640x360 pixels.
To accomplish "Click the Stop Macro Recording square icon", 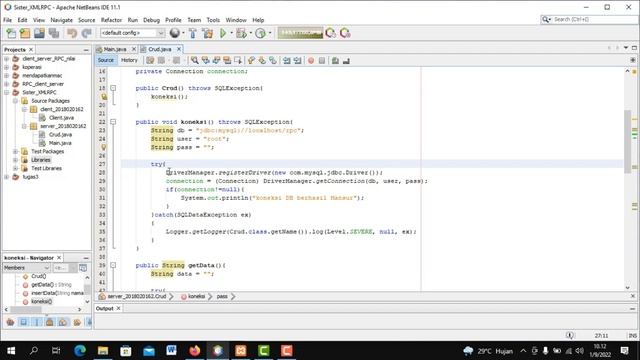I will click(x=322, y=60).
